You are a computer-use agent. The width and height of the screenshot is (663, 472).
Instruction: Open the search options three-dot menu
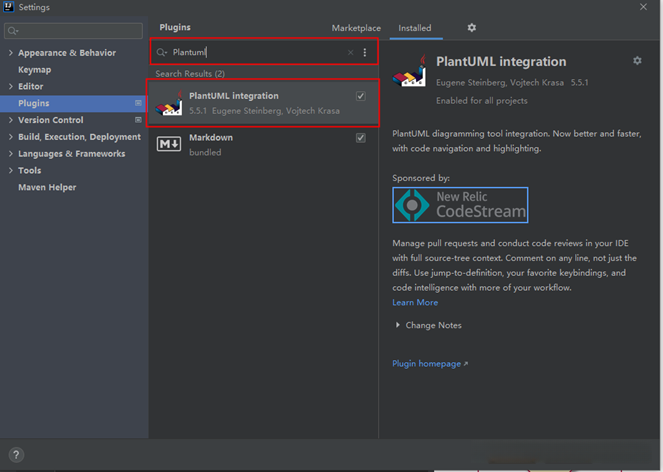[x=364, y=52]
